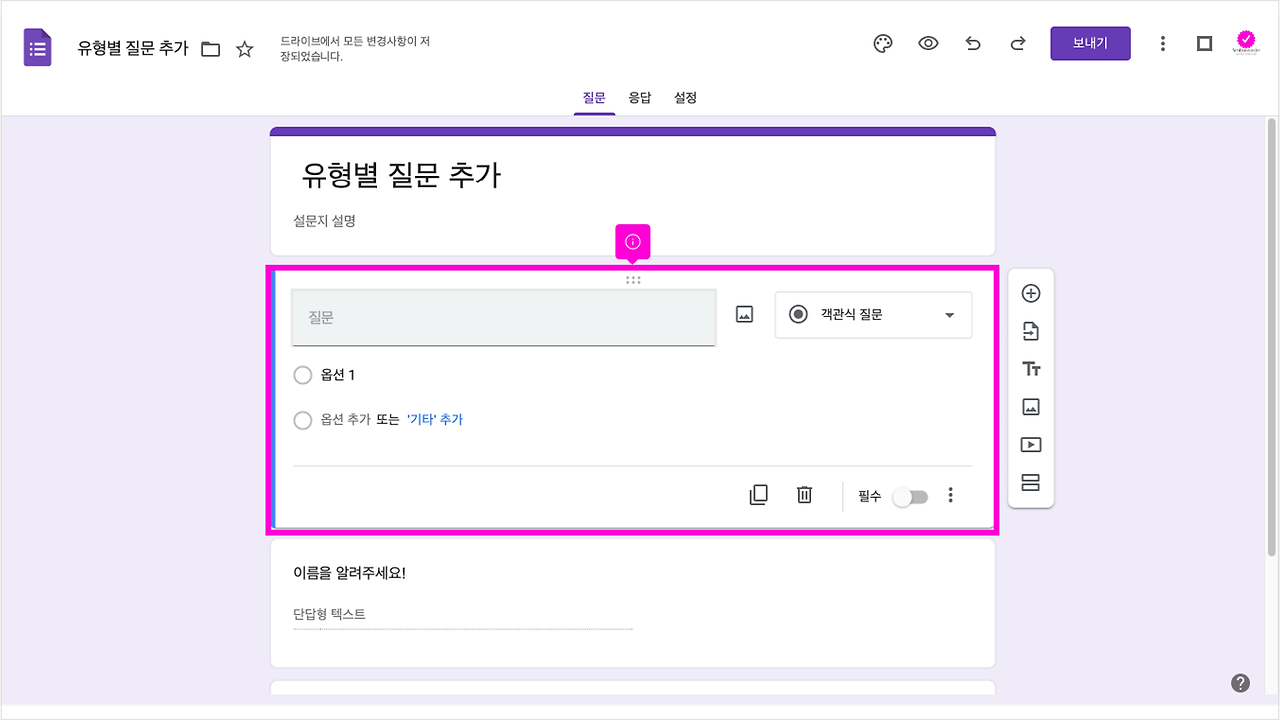This screenshot has height=720, width=1280.
Task: Add an image using the sidebar icon
Action: point(1030,406)
